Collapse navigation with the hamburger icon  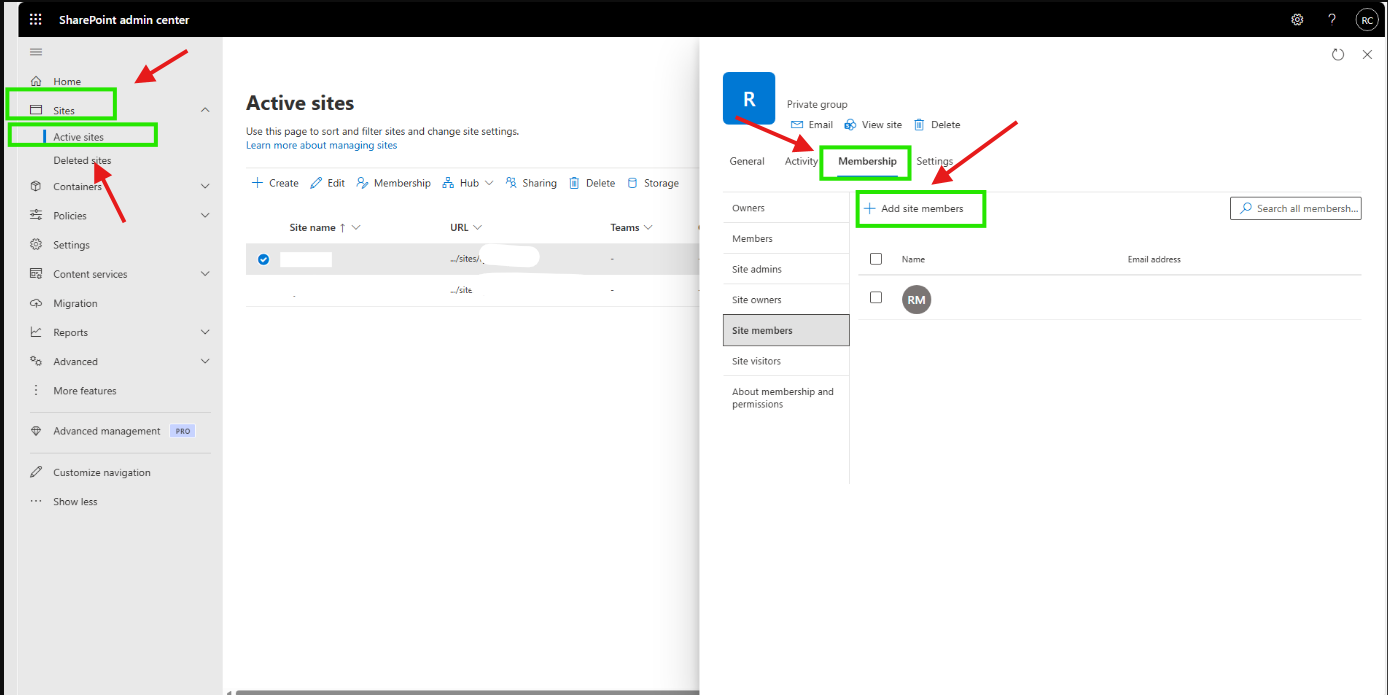coord(36,52)
